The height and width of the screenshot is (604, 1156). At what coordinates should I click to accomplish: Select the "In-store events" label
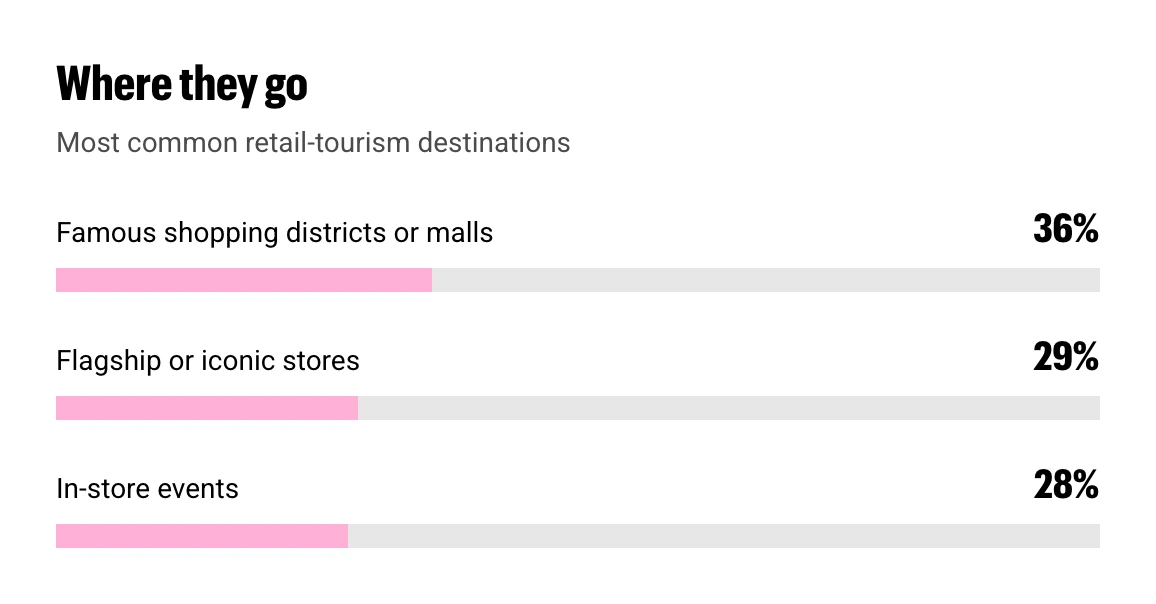[147, 489]
